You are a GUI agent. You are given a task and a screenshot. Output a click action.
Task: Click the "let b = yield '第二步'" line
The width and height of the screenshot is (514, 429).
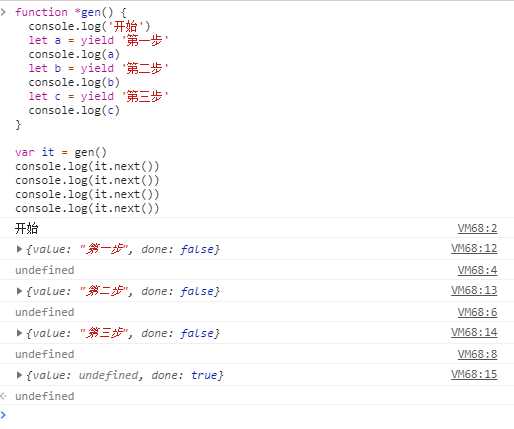pyautogui.click(x=98, y=68)
